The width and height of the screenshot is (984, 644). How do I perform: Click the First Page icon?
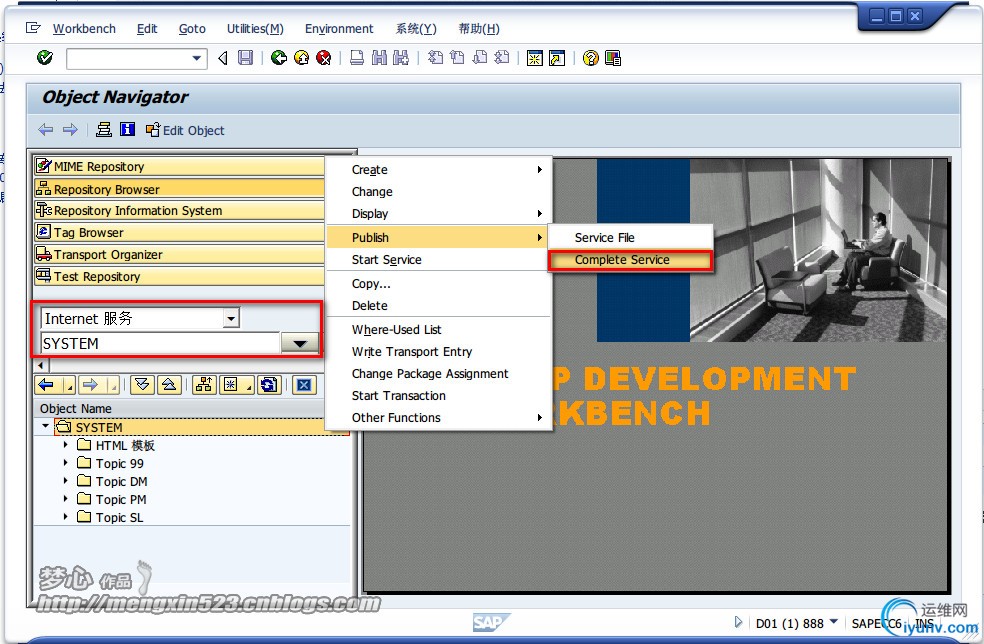(435, 58)
